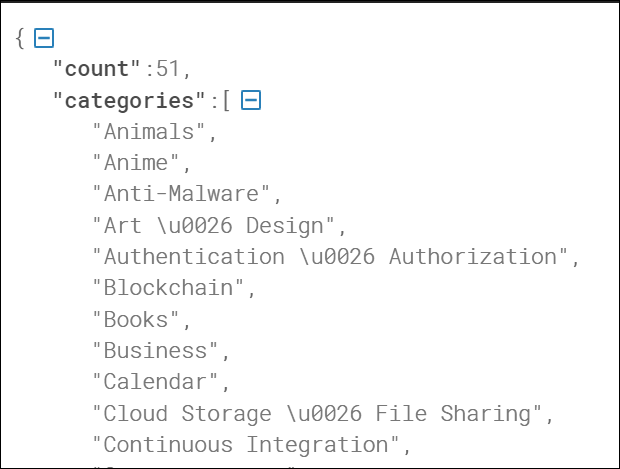Click the word Authentication in the list

[x=194, y=256]
